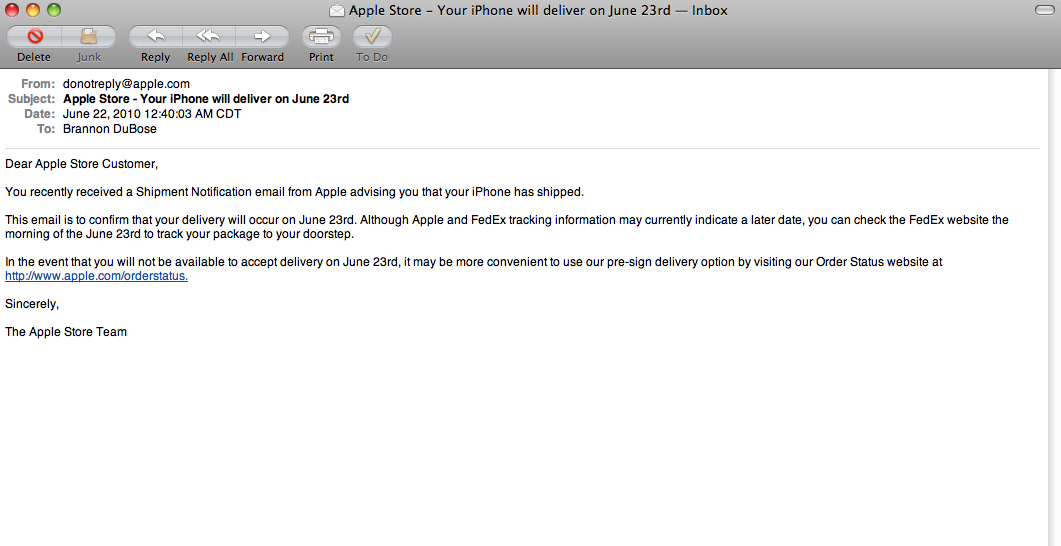
Task: Click the vertical scrollbar on the right
Action: pos(1055,307)
